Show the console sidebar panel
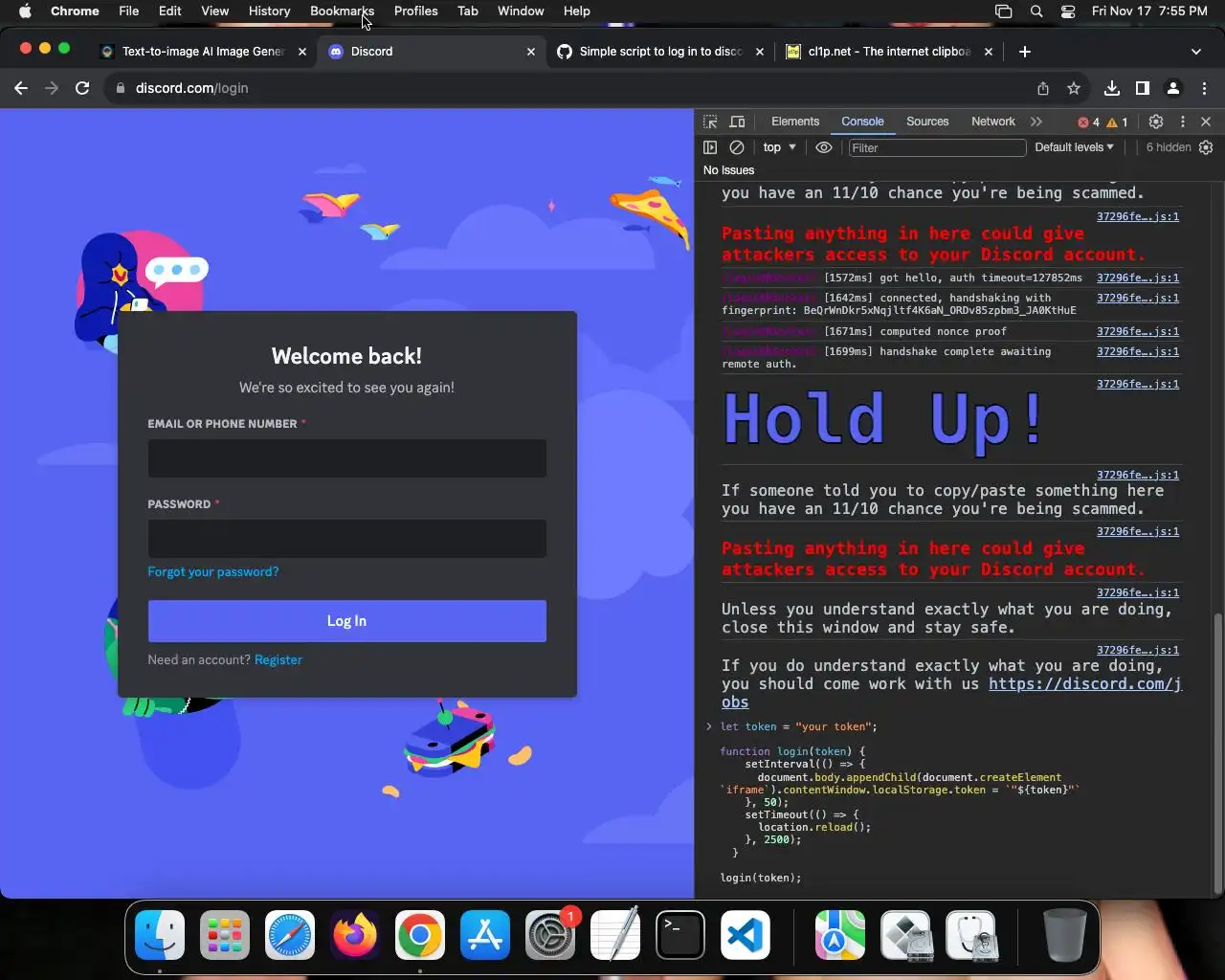The image size is (1225, 980). pos(710,147)
